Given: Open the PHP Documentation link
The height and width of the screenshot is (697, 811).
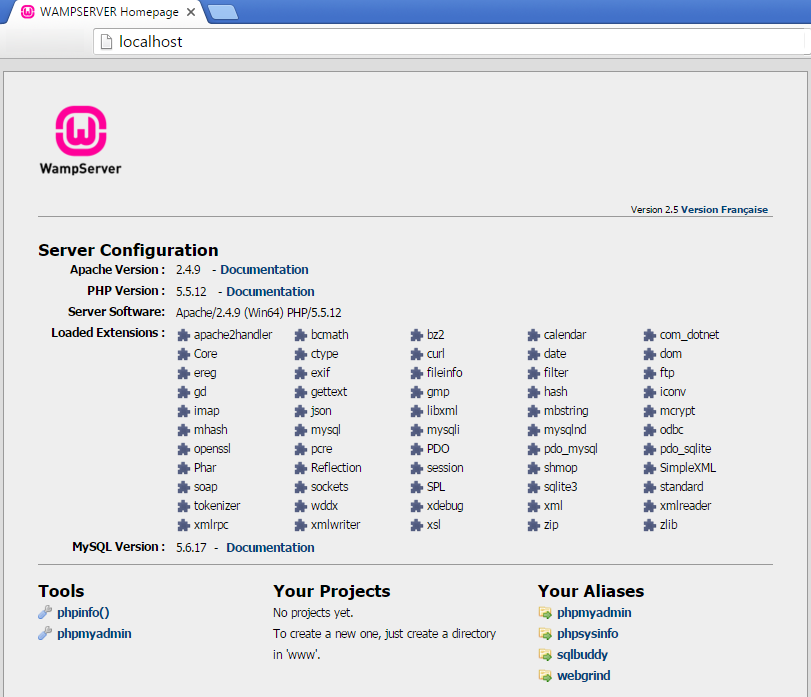Looking at the screenshot, I should (x=270, y=291).
